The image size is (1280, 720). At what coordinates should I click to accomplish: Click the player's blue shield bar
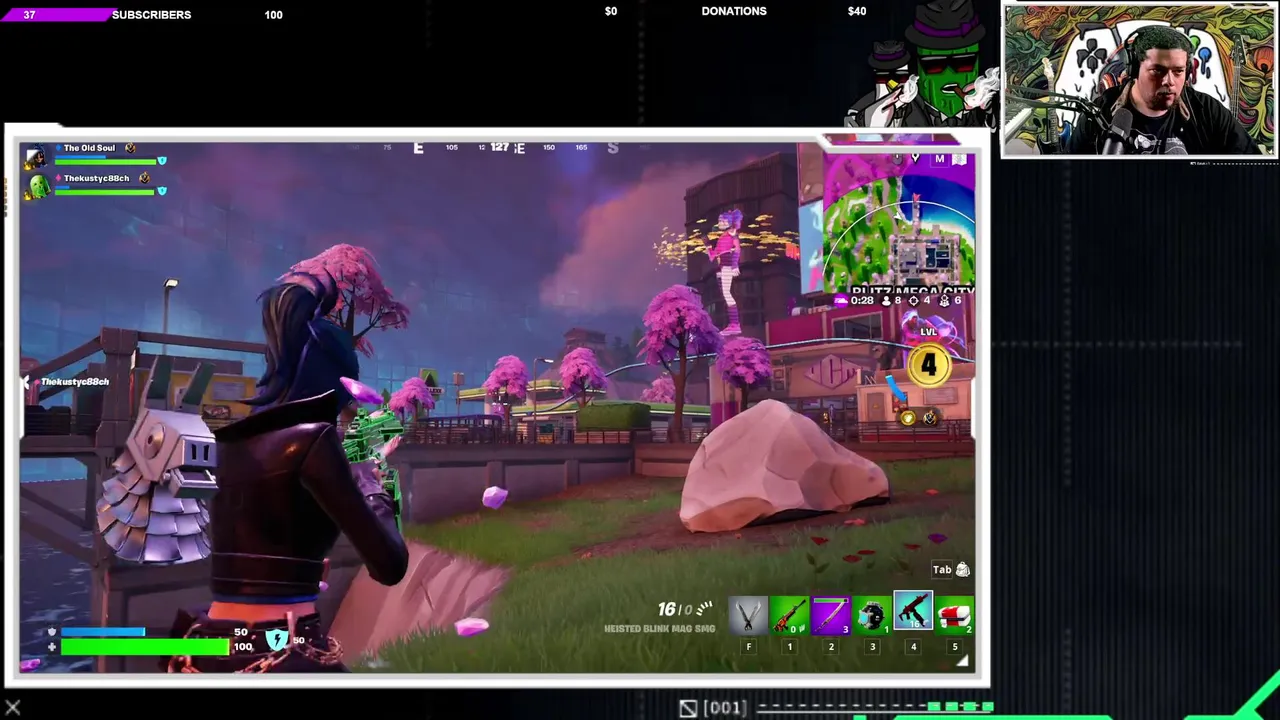click(x=103, y=632)
